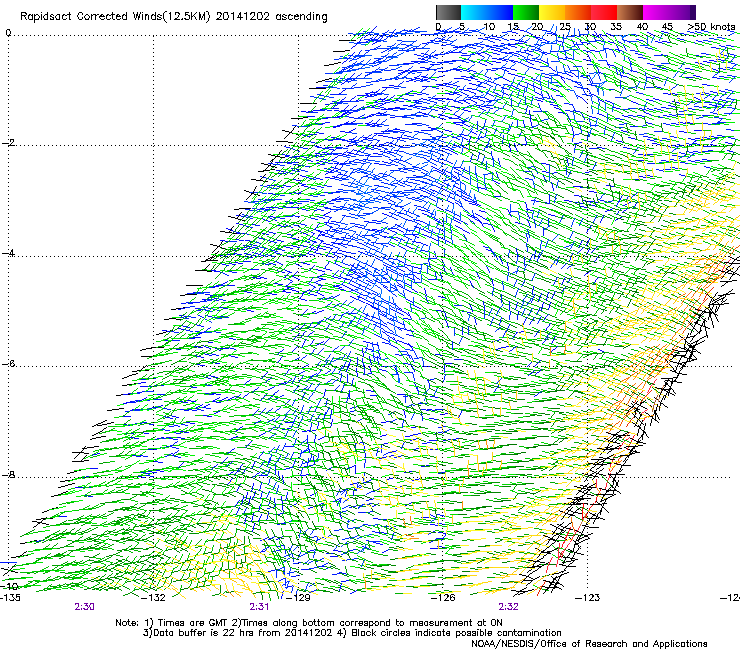Click the blue 10-15 knots color swatch
This screenshot has height=650, width=740.
point(500,12)
